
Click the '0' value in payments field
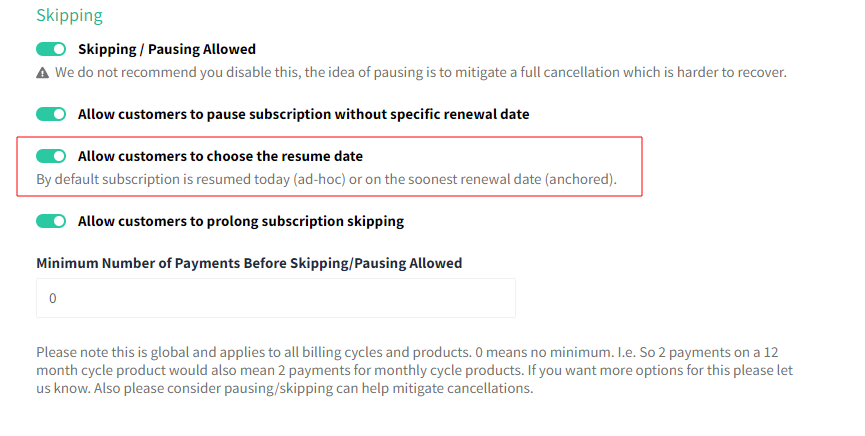pyautogui.click(x=52, y=299)
